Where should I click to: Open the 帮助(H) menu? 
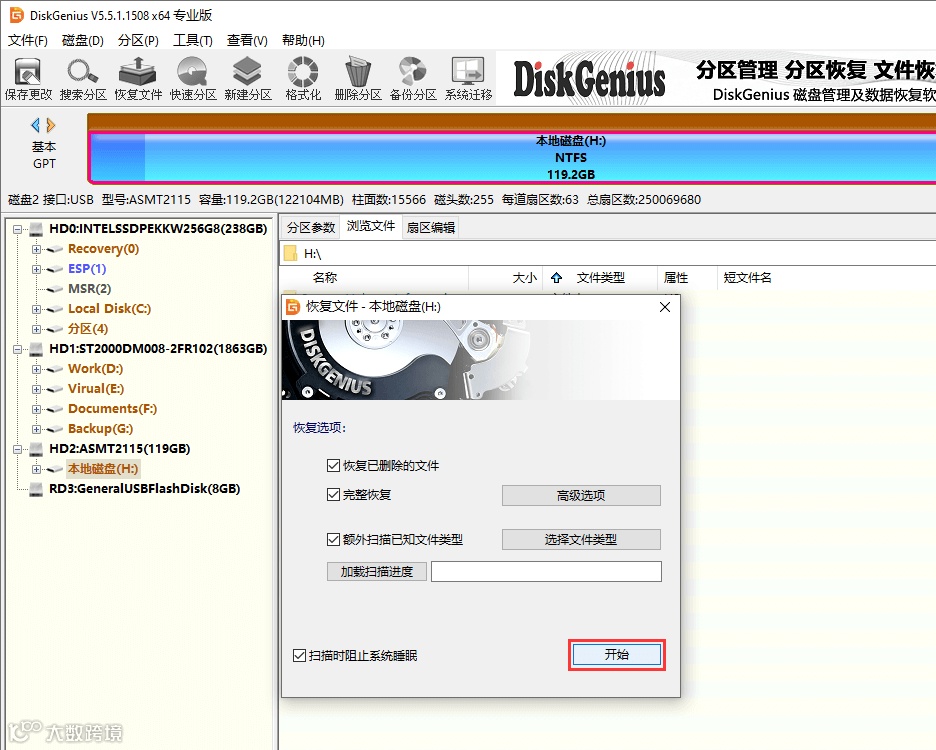[x=303, y=40]
